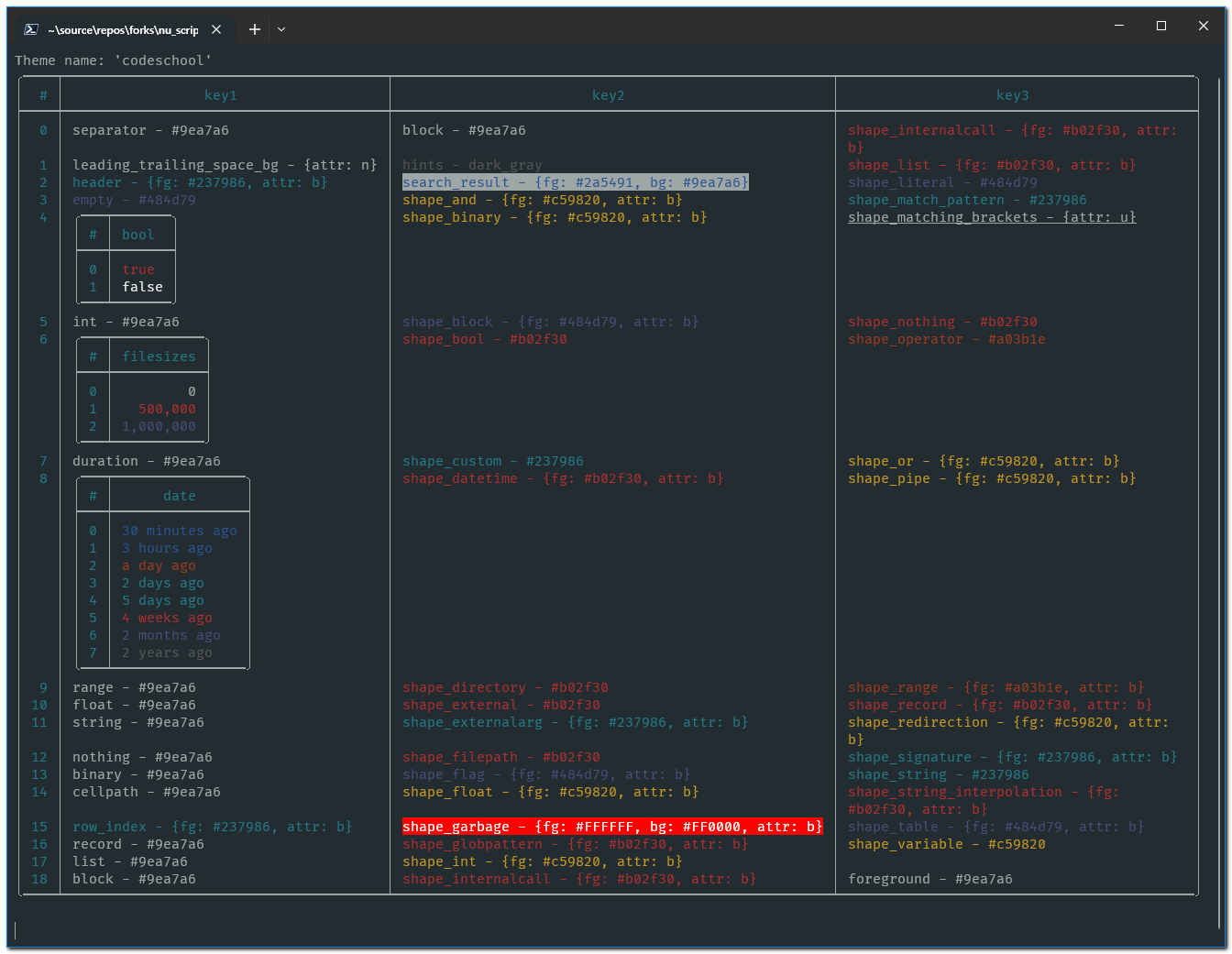The width and height of the screenshot is (1232, 954).
Task: Click the key3 column header
Action: (x=1013, y=95)
